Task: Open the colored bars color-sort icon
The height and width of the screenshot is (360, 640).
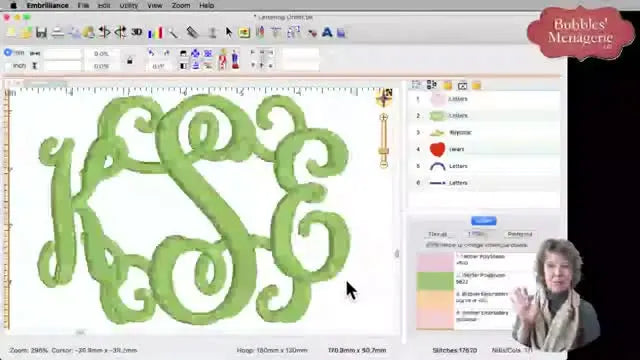Action: [155, 32]
